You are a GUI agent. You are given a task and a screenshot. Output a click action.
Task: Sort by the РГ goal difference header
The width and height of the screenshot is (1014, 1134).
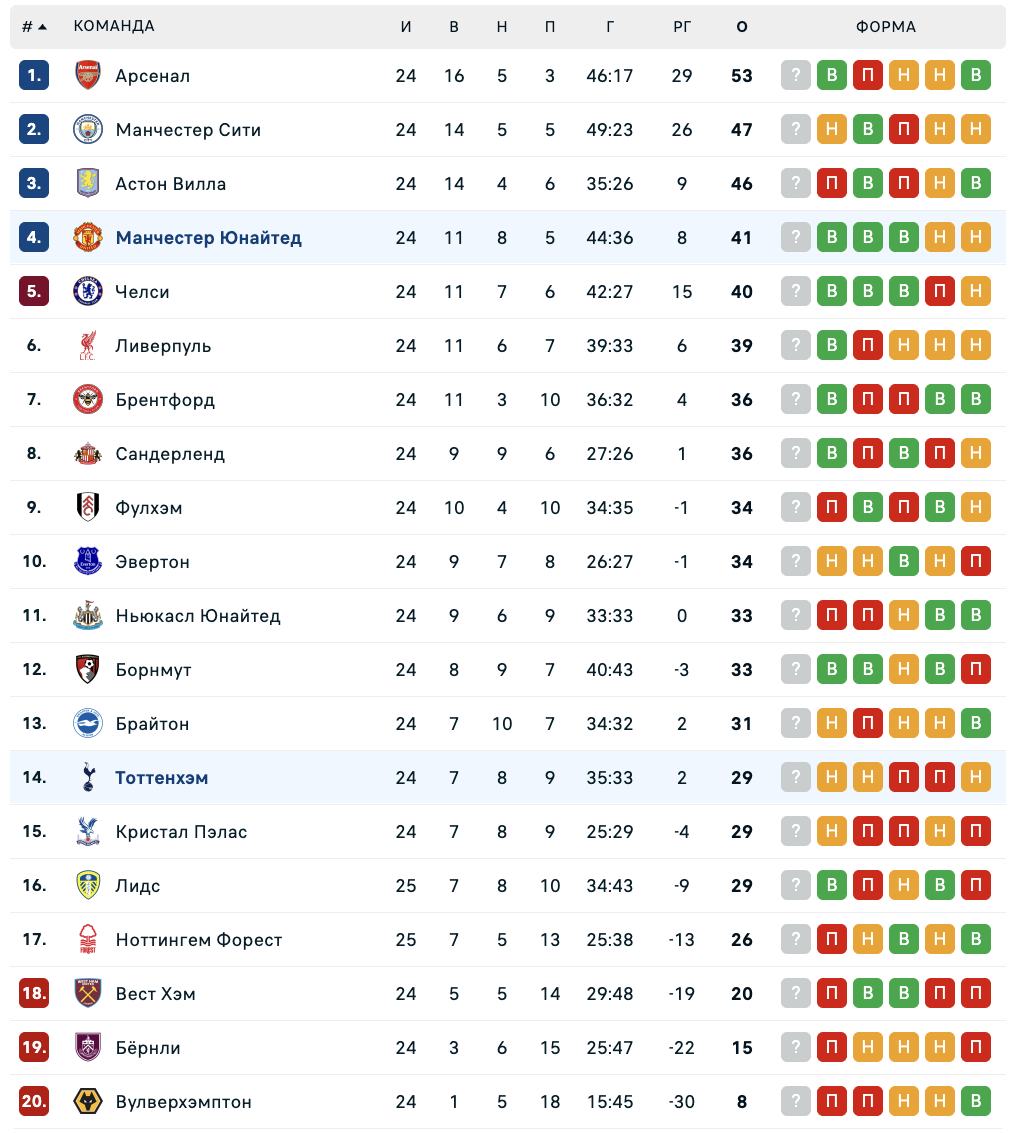(682, 27)
